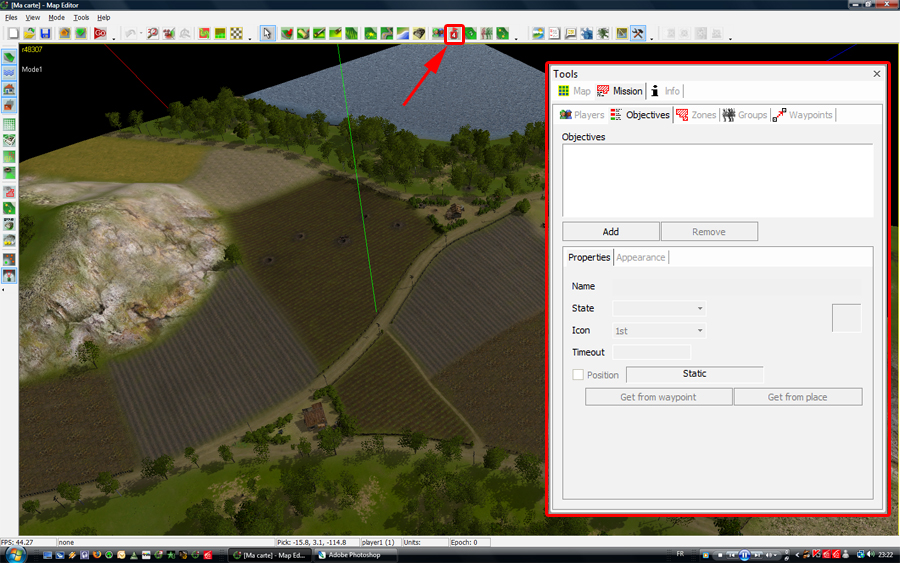900x563 pixels.
Task: Select the road path terrain tool icon
Action: (x=386, y=33)
